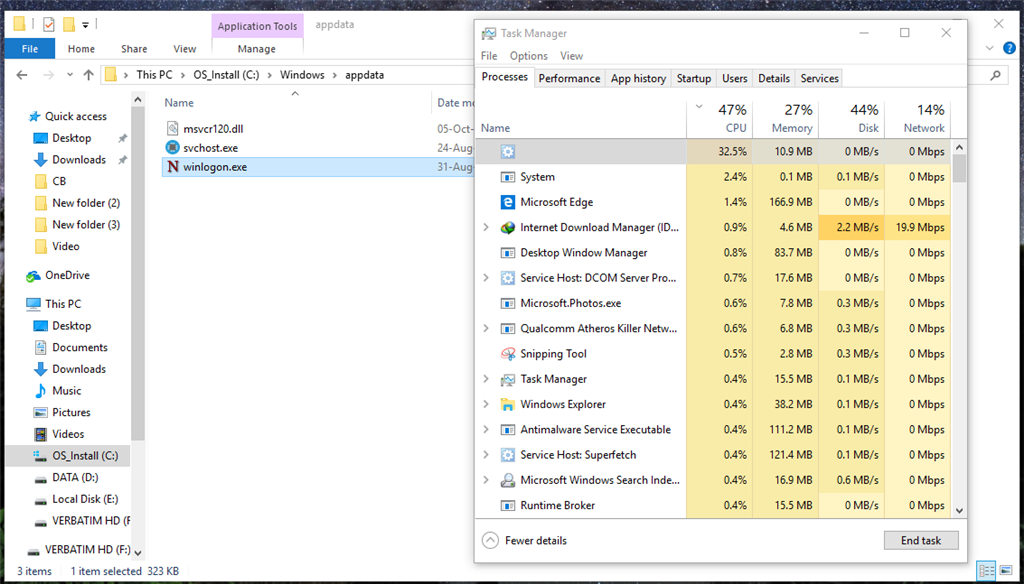Switch to the Details tab
This screenshot has height=584, width=1024.
coord(774,78)
